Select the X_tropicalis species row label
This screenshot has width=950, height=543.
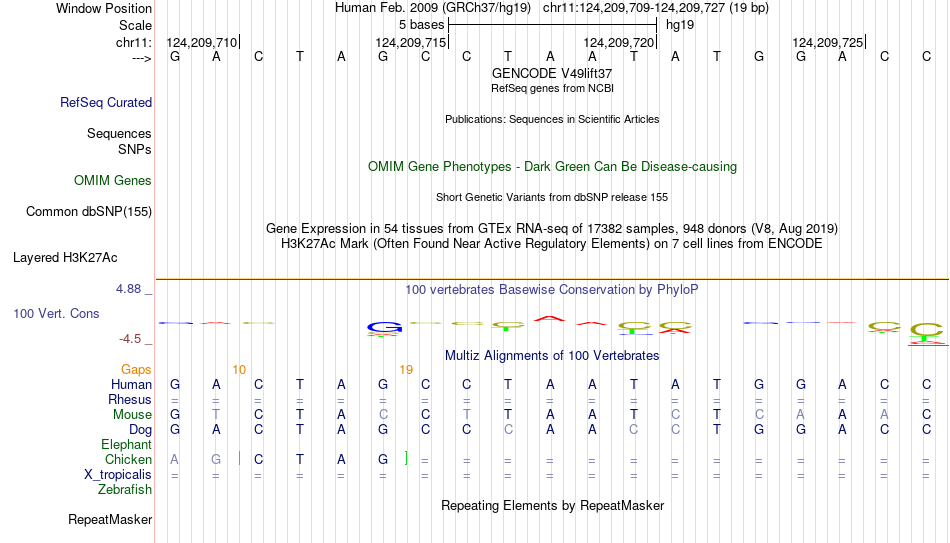coord(118,475)
